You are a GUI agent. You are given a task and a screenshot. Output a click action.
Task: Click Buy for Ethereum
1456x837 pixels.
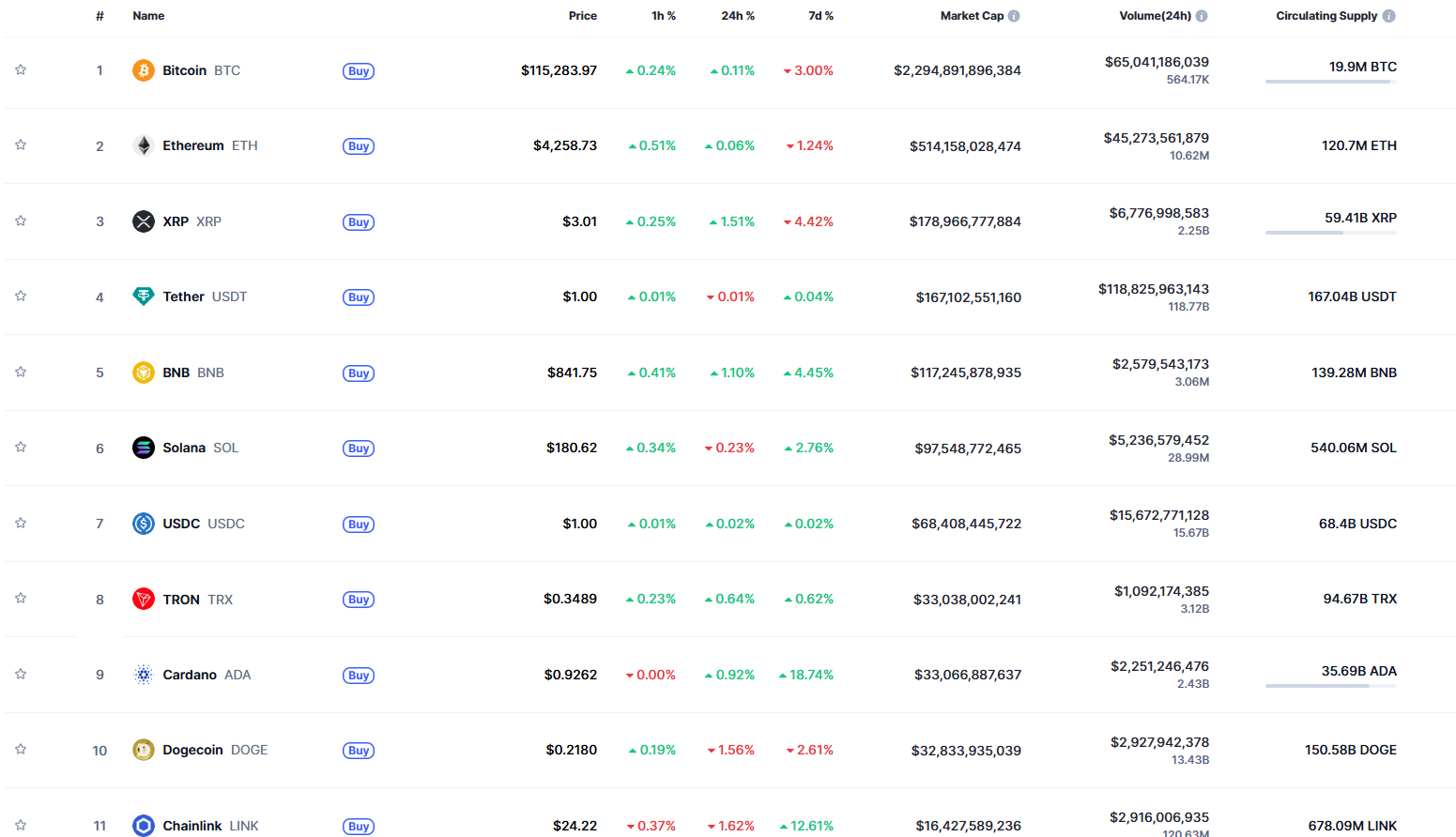tap(359, 146)
